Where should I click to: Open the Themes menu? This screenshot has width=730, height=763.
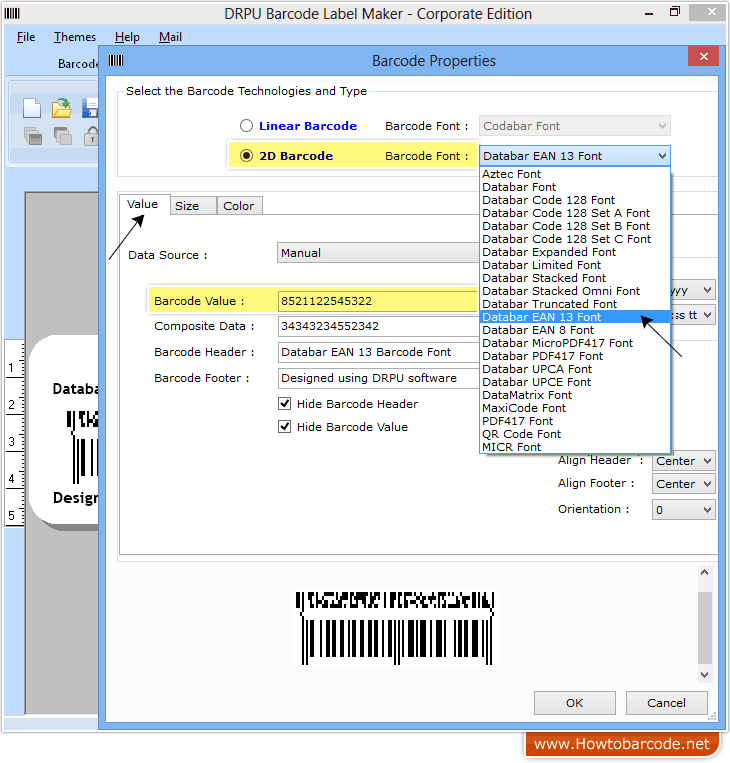(75, 37)
